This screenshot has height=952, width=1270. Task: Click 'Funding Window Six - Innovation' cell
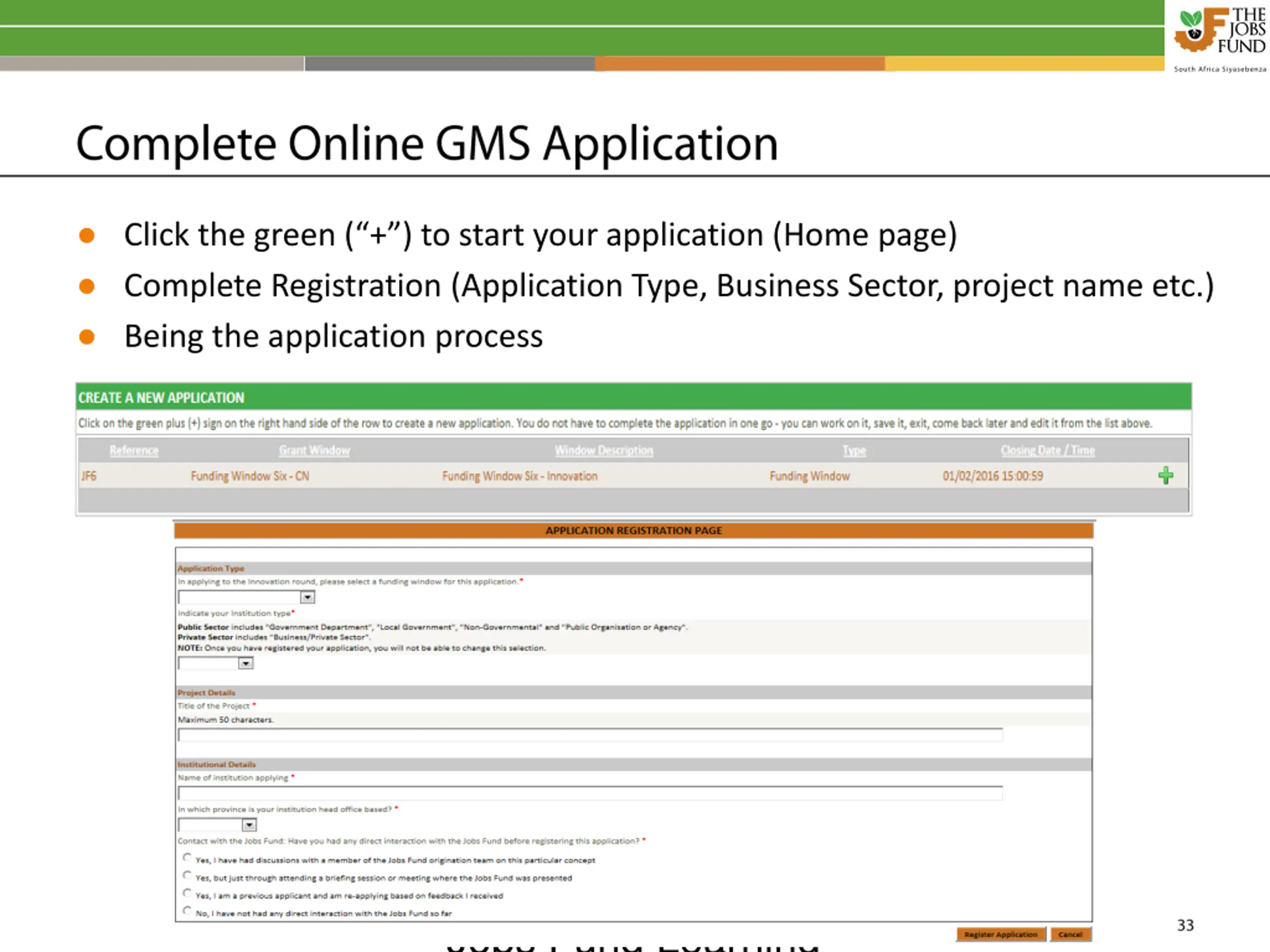[x=519, y=476]
